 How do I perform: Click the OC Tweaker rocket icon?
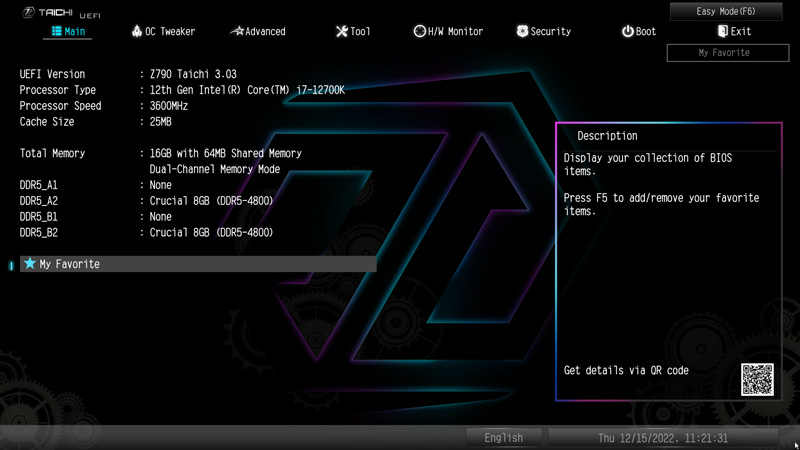(137, 31)
